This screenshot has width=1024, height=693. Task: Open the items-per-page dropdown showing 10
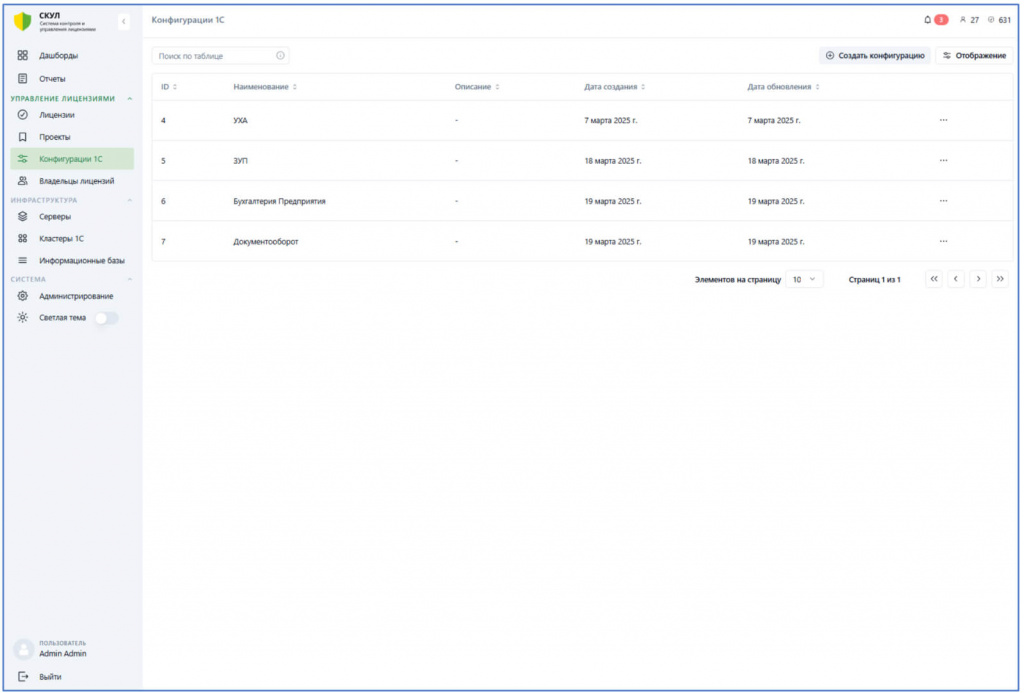[x=804, y=280]
